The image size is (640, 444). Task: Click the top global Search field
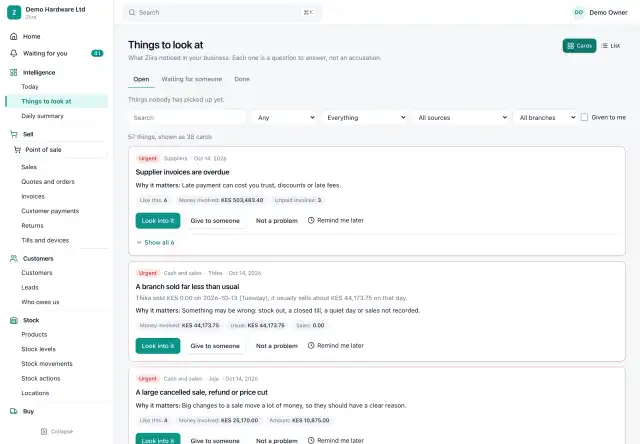(222, 13)
